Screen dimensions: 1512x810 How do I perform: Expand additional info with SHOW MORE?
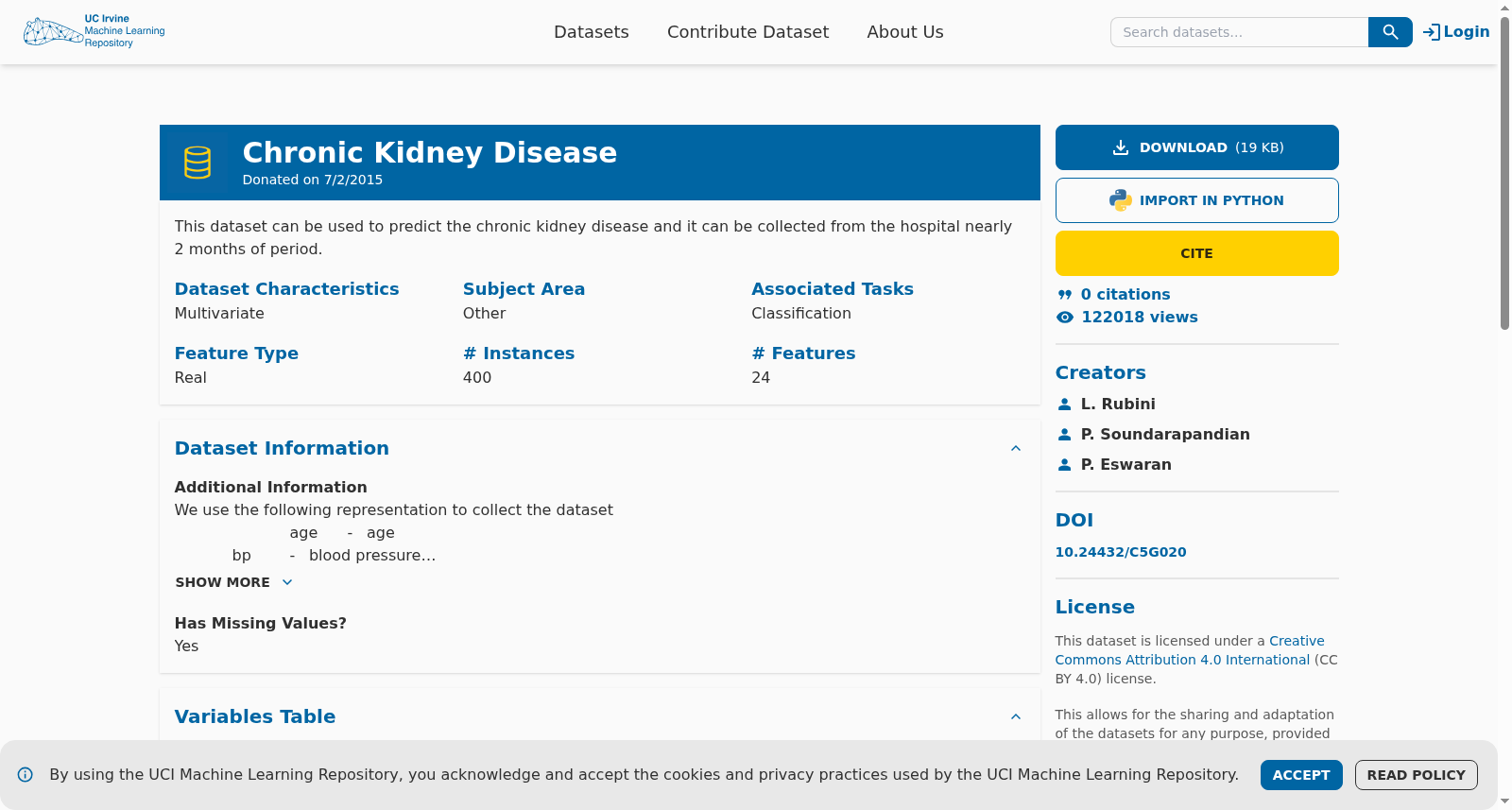pyautogui.click(x=234, y=583)
